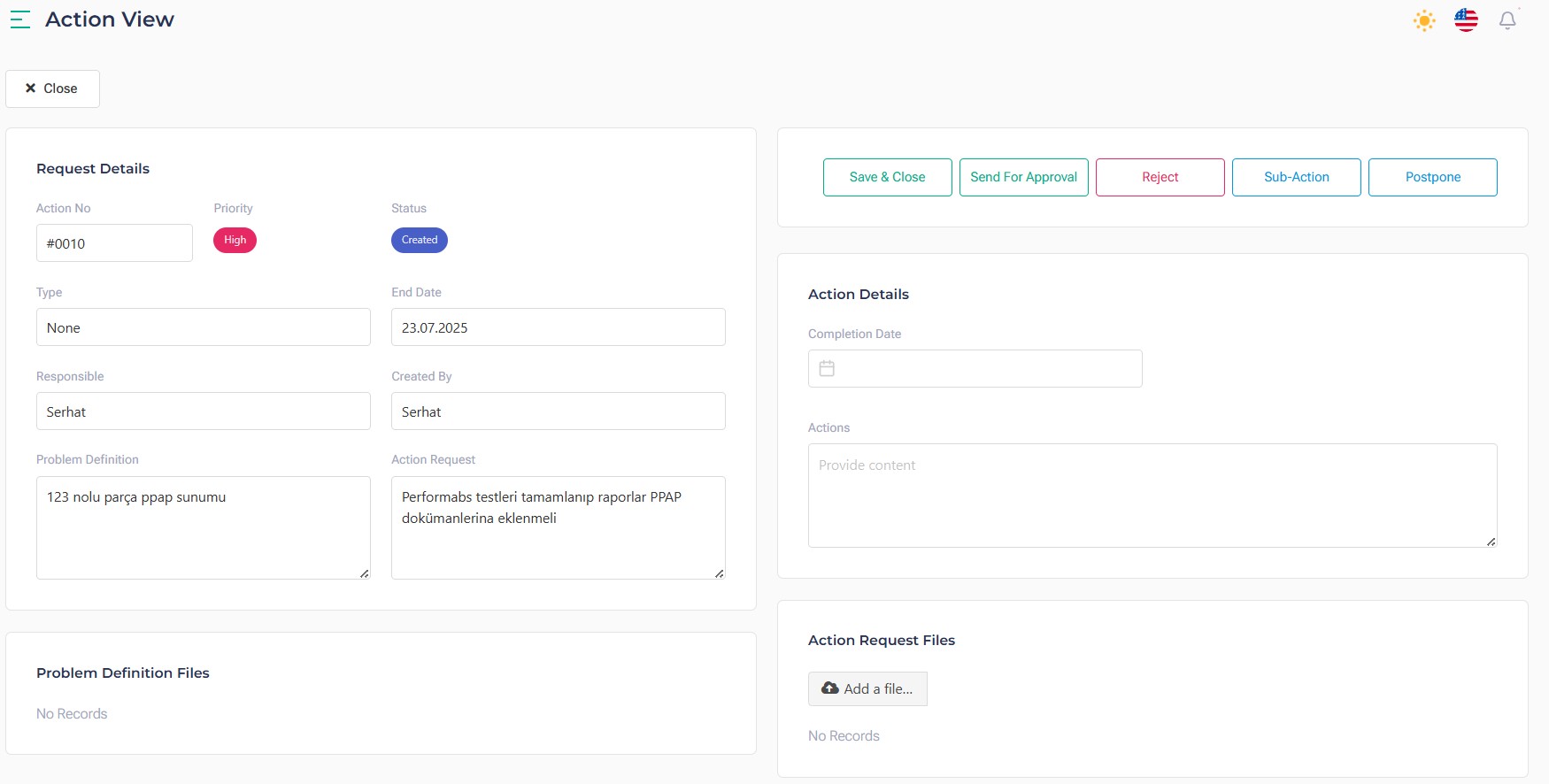Select the End Date field
1549x784 pixels.
point(558,327)
